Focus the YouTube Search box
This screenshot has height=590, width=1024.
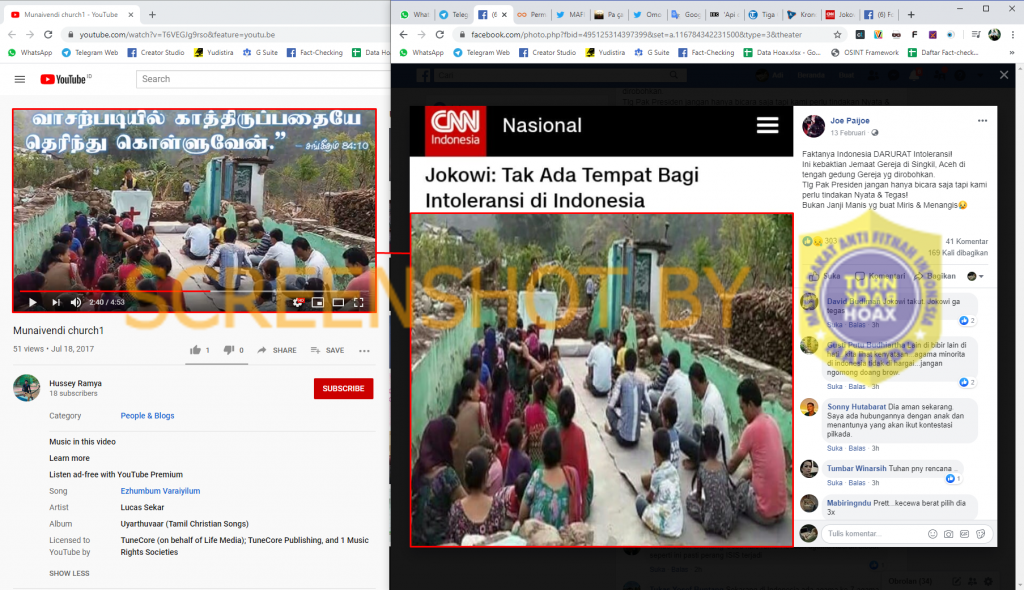(263, 79)
